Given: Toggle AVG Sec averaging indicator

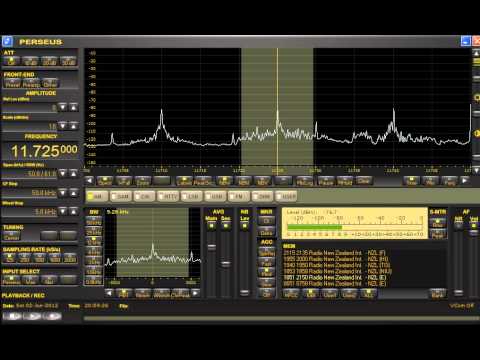Looking at the screenshot, I should (x=226, y=226).
